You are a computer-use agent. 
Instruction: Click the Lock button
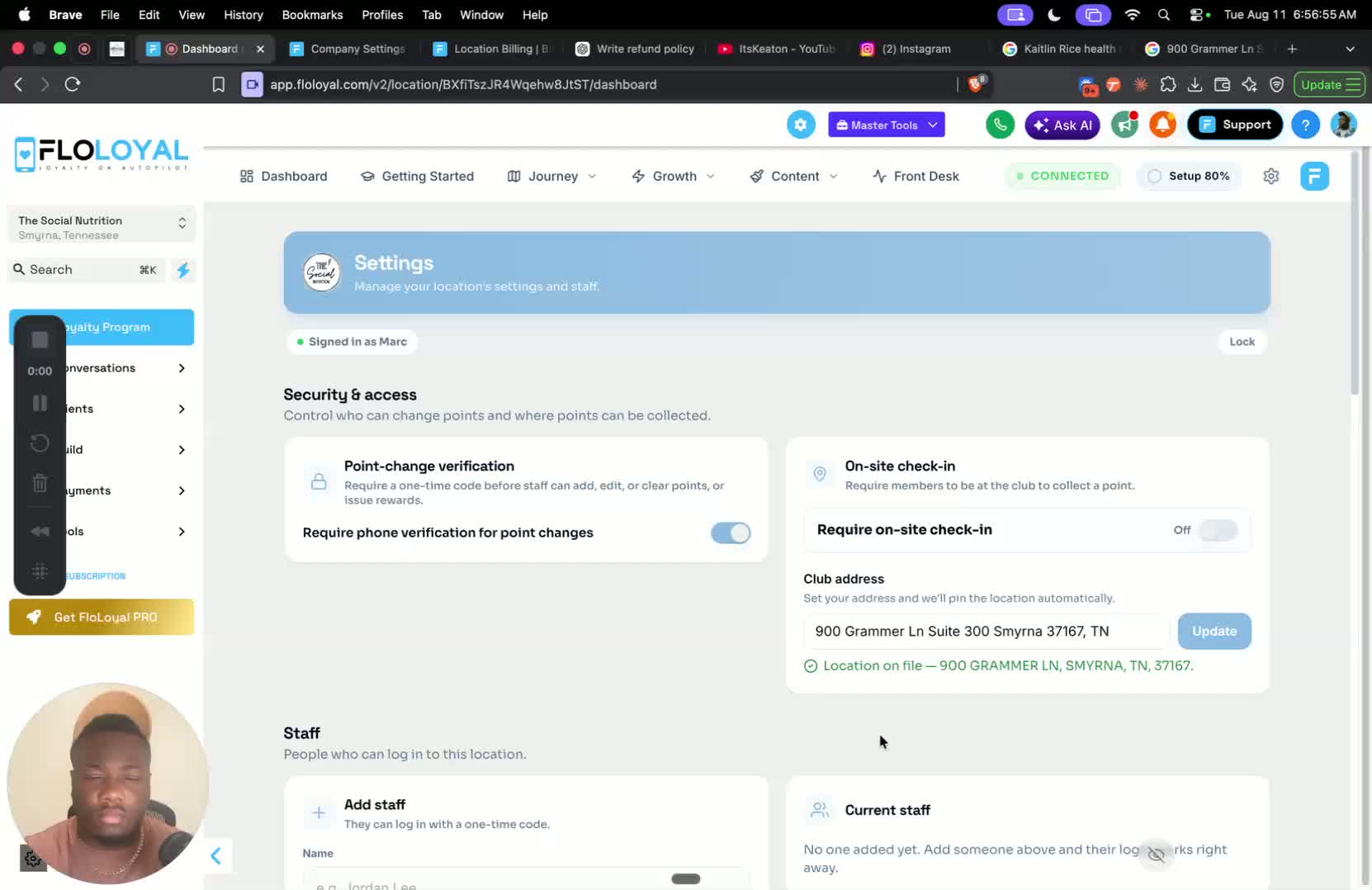pyautogui.click(x=1242, y=342)
